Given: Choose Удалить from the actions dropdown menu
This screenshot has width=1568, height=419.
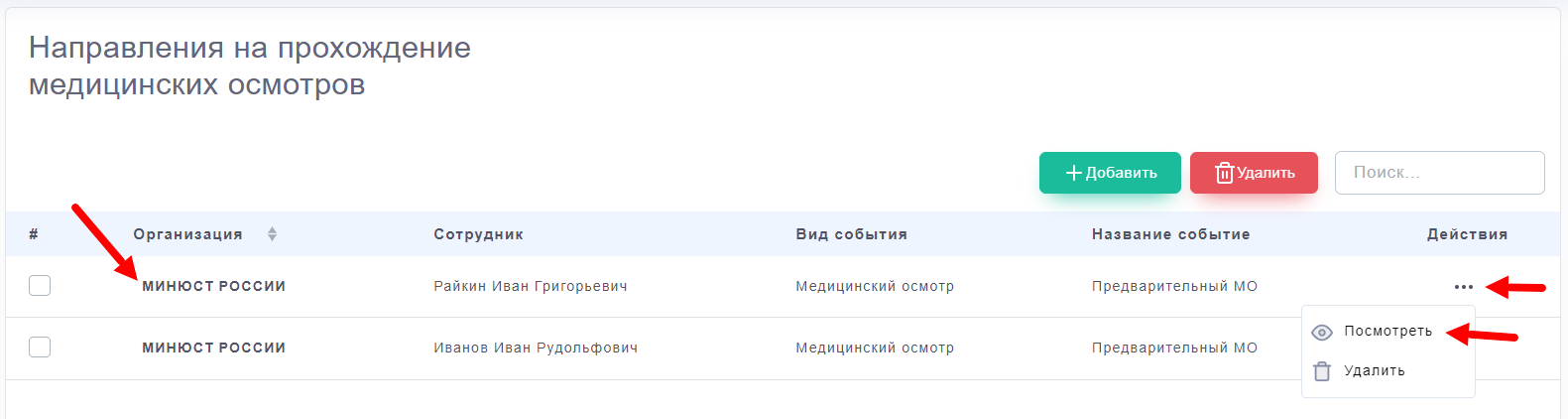Looking at the screenshot, I should [1374, 371].
